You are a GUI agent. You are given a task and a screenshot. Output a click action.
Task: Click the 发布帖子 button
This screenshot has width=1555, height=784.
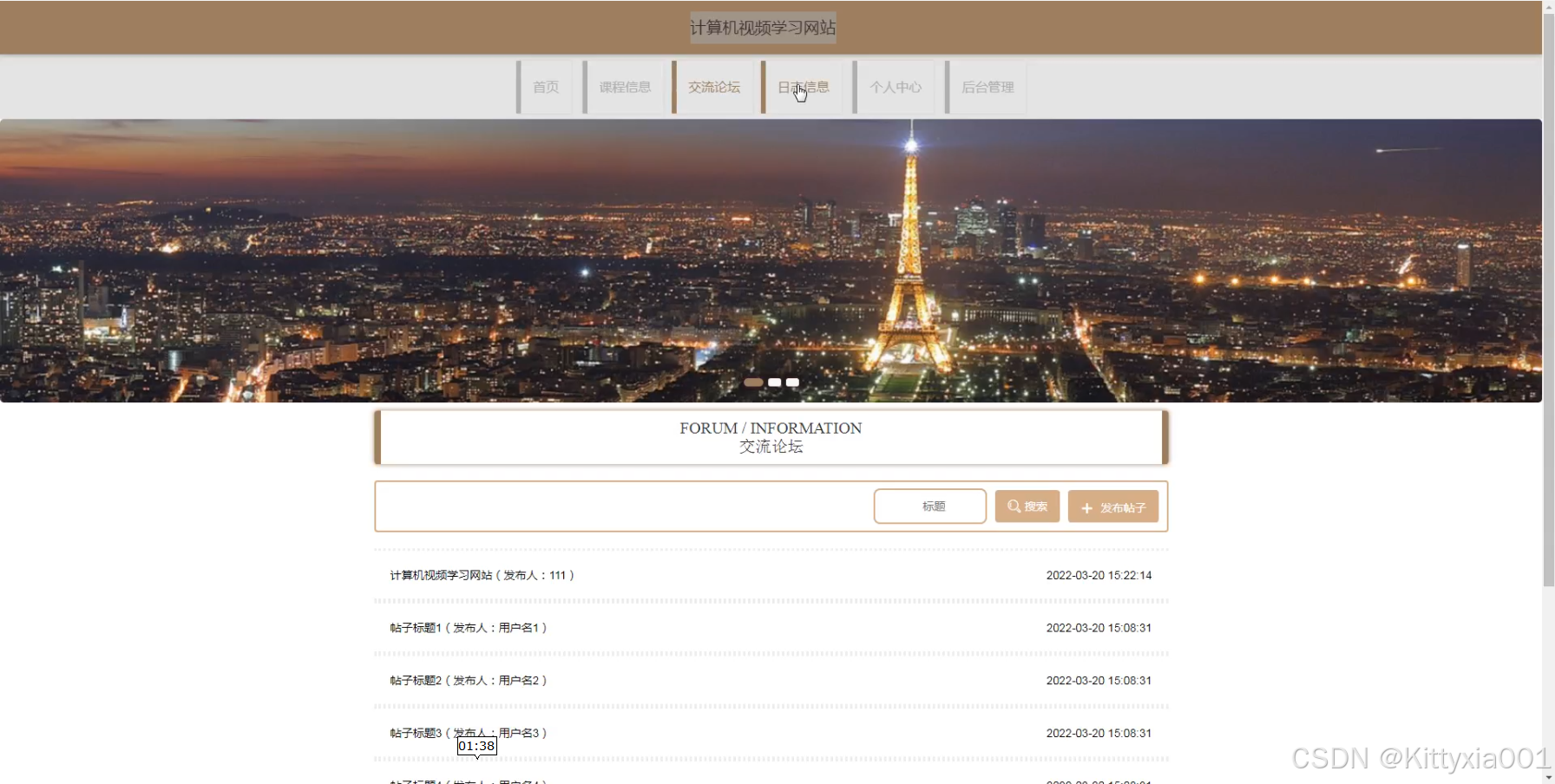1113,506
